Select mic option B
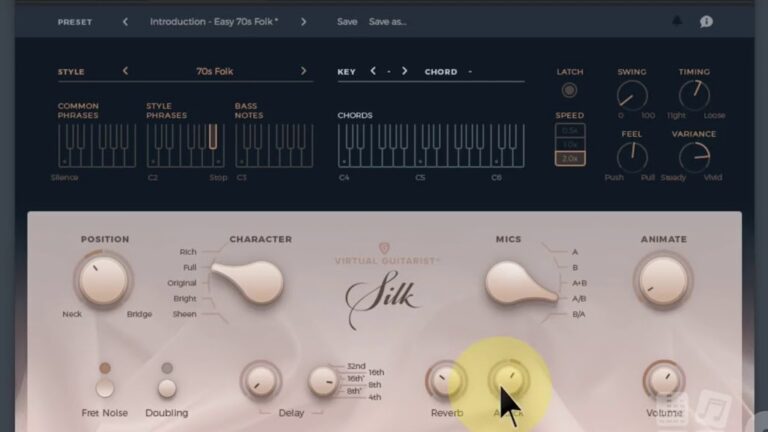Viewport: 768px width, 432px height. (575, 267)
